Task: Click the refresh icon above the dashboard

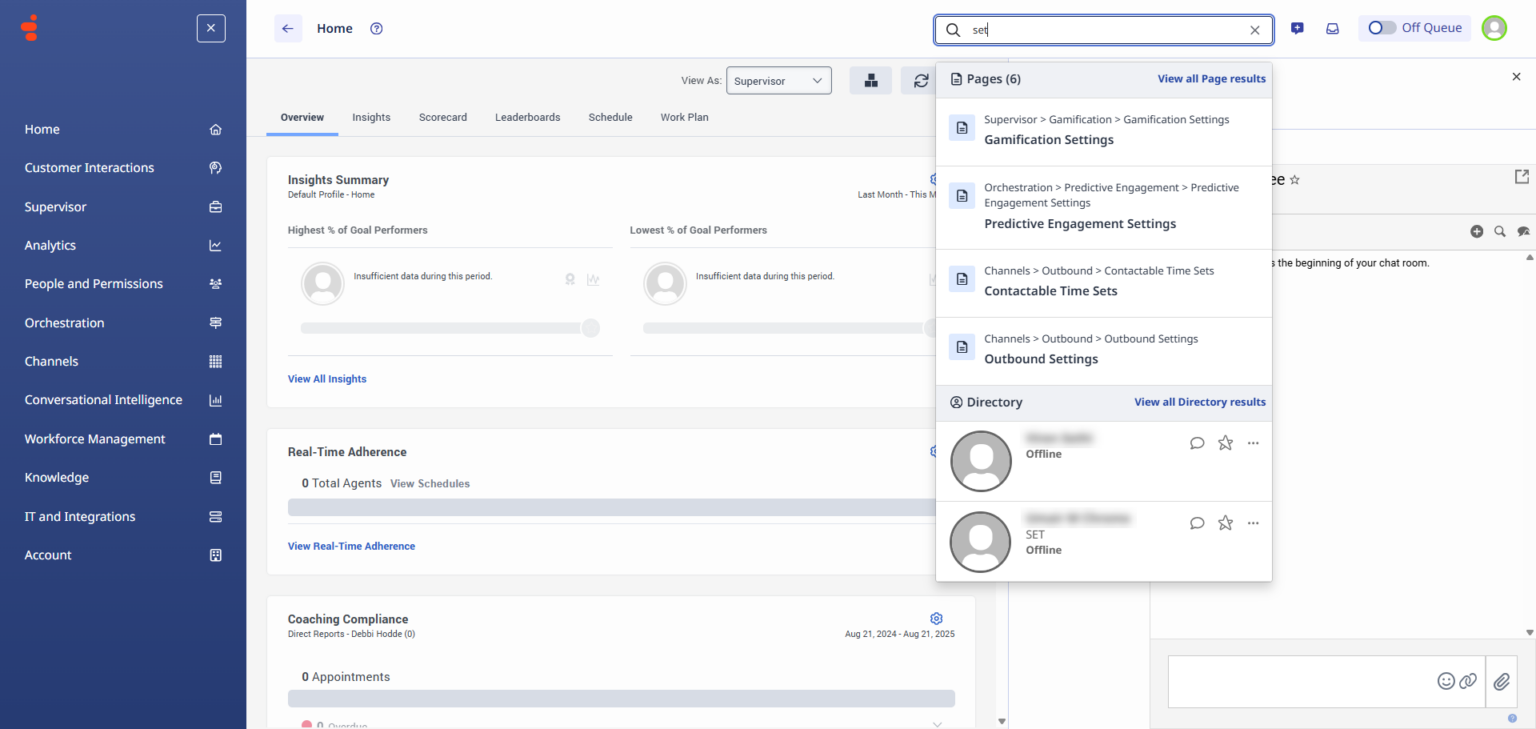Action: [x=921, y=80]
